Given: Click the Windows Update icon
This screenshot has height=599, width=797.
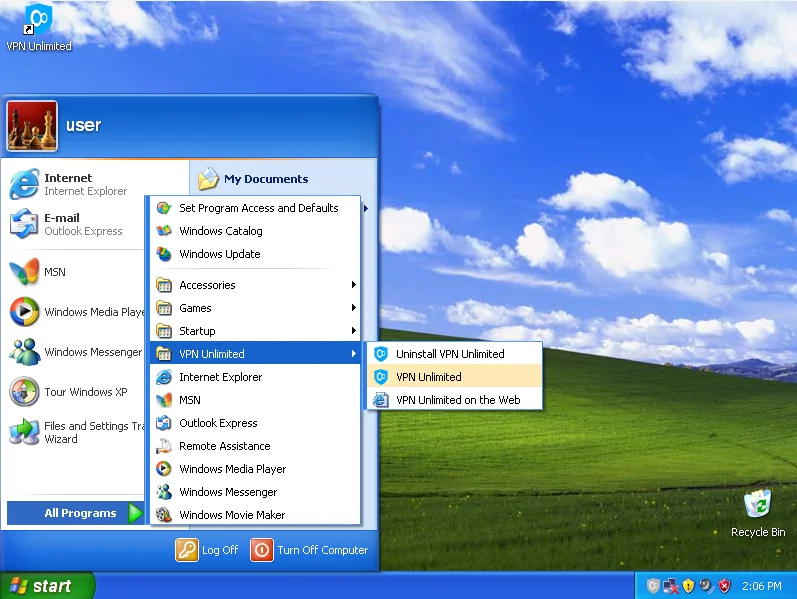Looking at the screenshot, I should coord(164,254).
